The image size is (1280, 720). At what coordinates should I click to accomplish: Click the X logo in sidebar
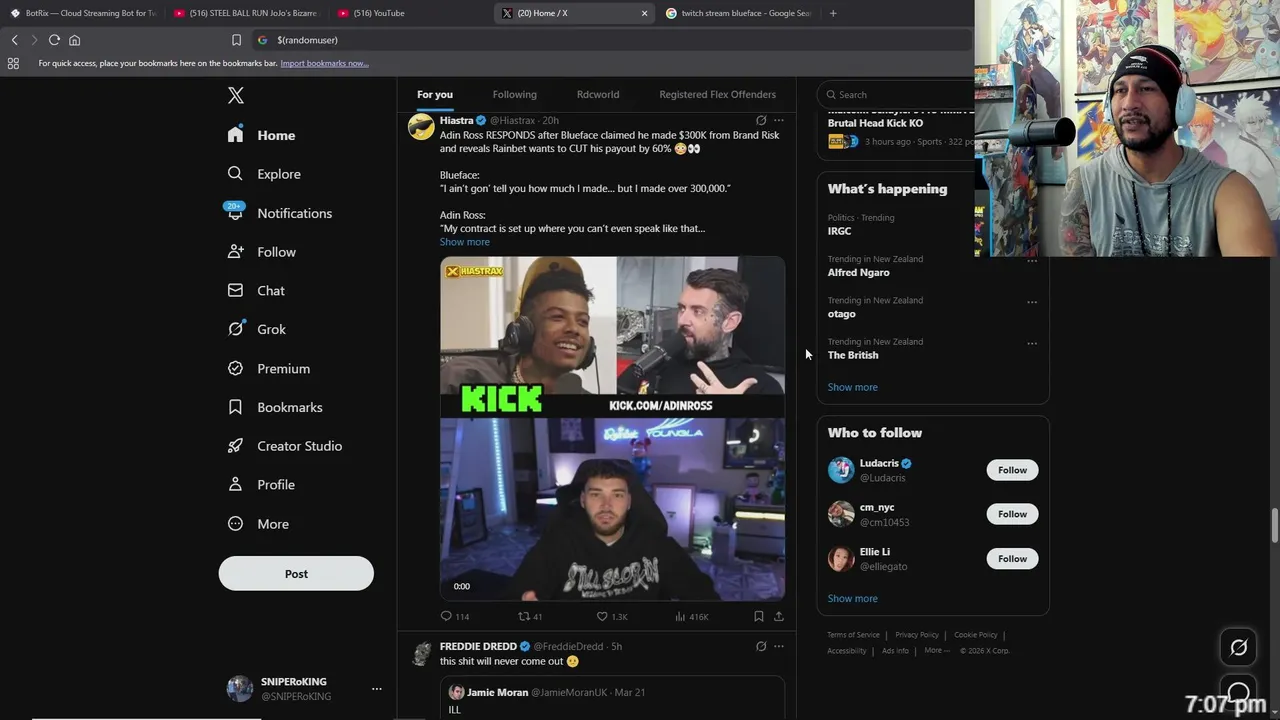pos(235,96)
